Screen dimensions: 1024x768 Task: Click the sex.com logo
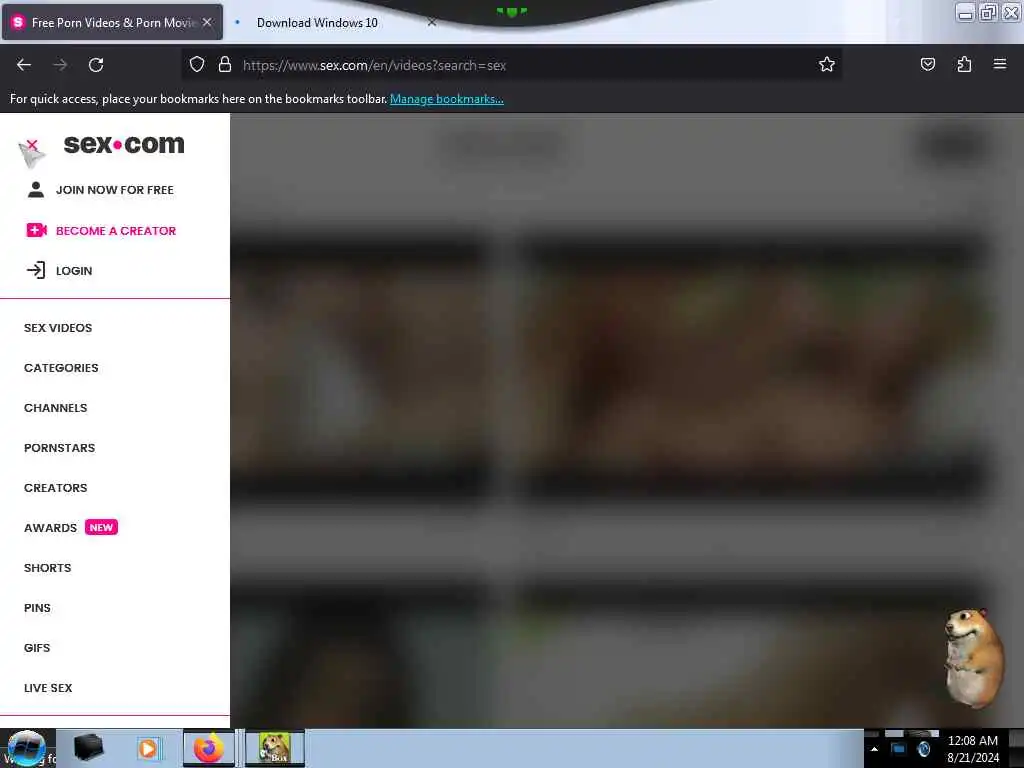coord(124,144)
